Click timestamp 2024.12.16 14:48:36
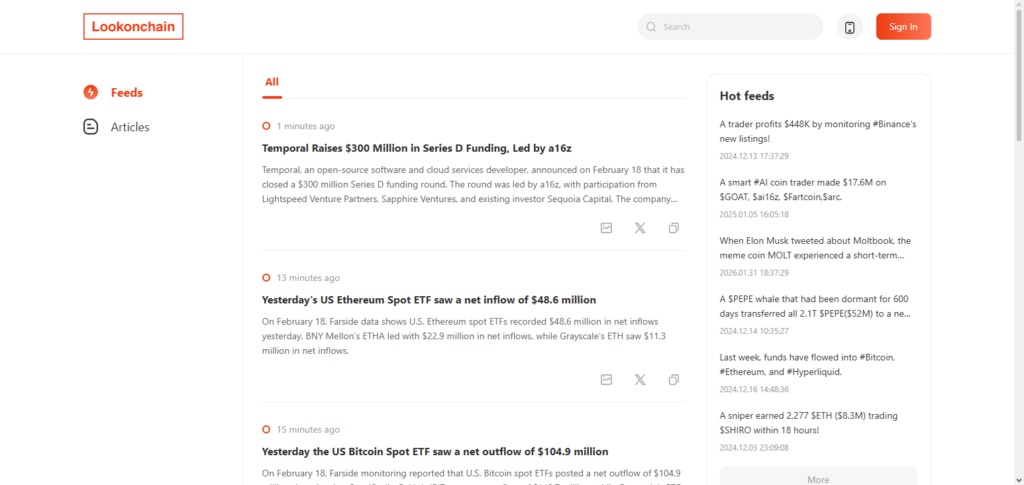The width and height of the screenshot is (1024, 485). pos(754,389)
